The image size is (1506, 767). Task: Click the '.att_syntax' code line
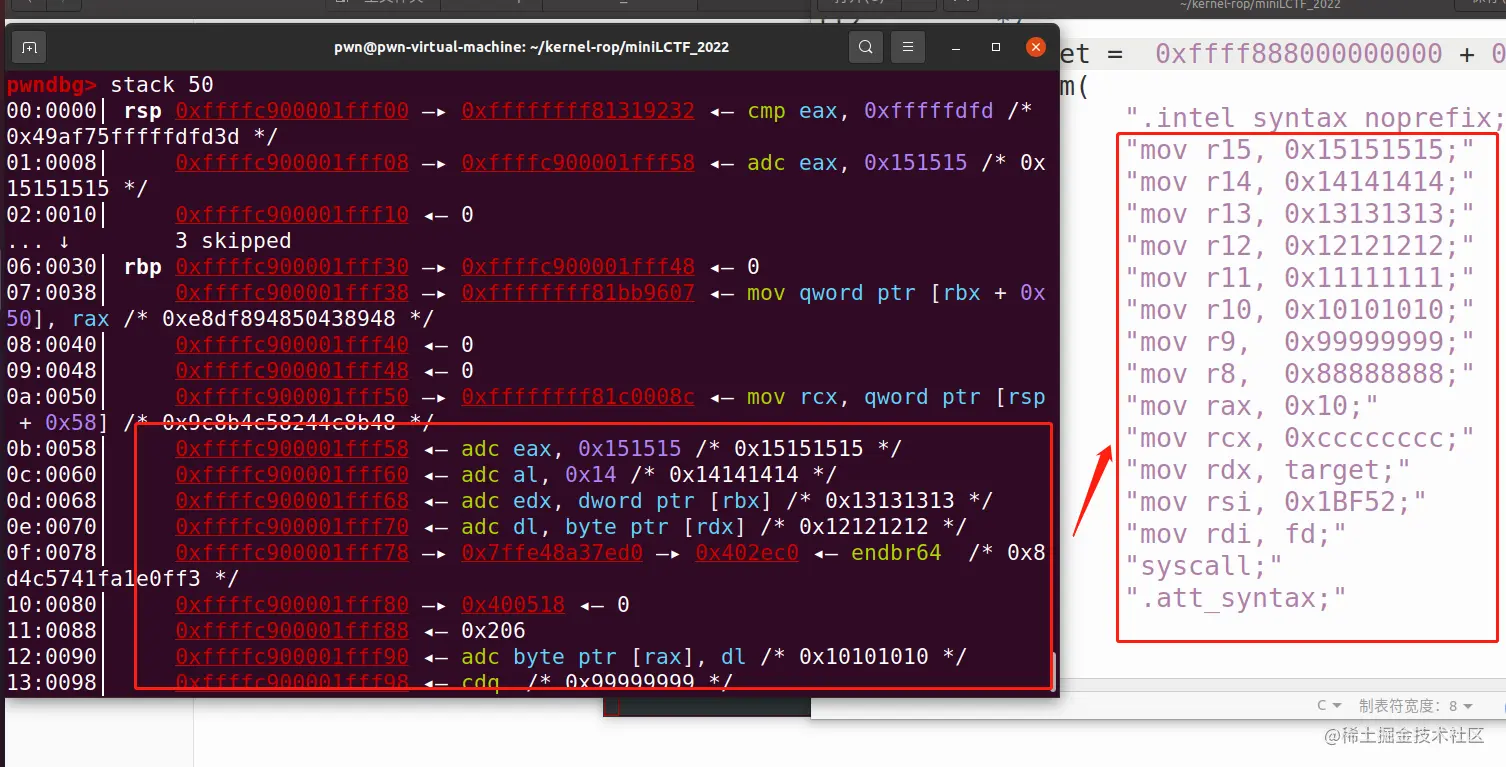pyautogui.click(x=1236, y=598)
